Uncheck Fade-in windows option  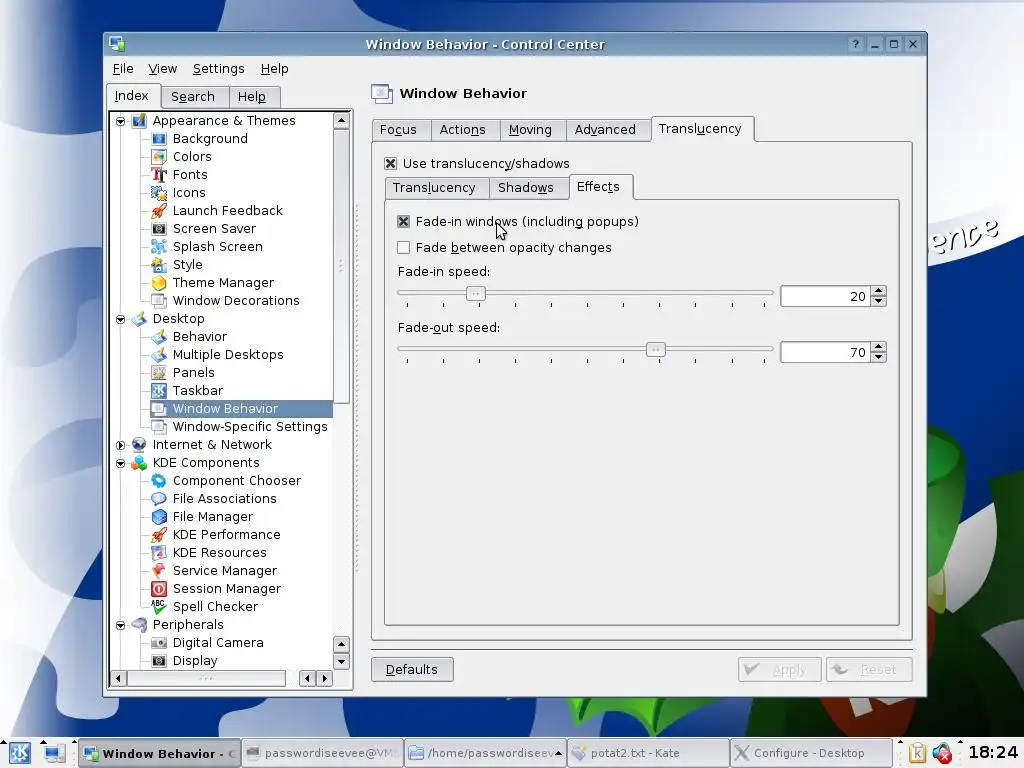coord(404,221)
